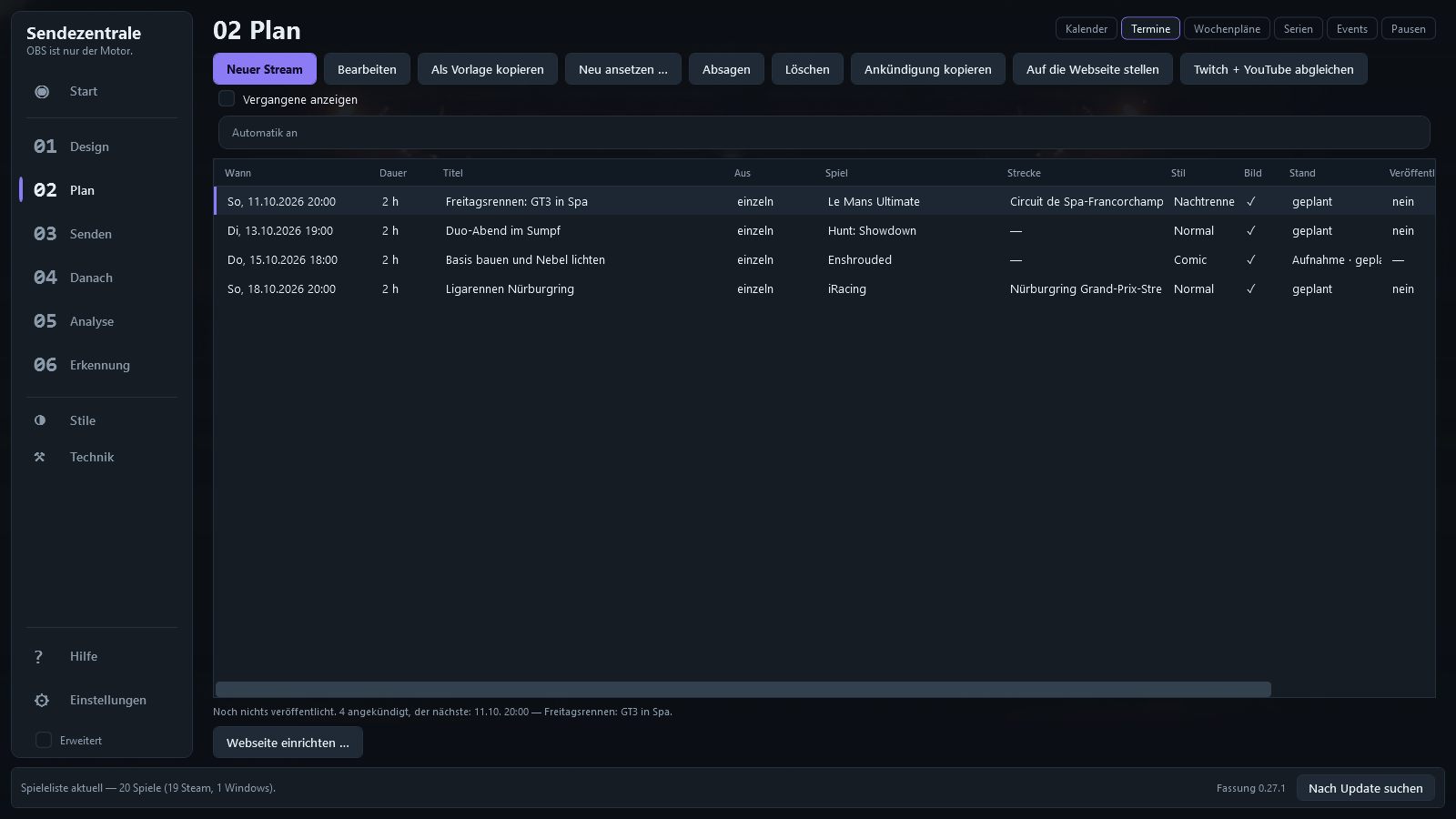Go to 06 Erkennung section

[x=102, y=365]
